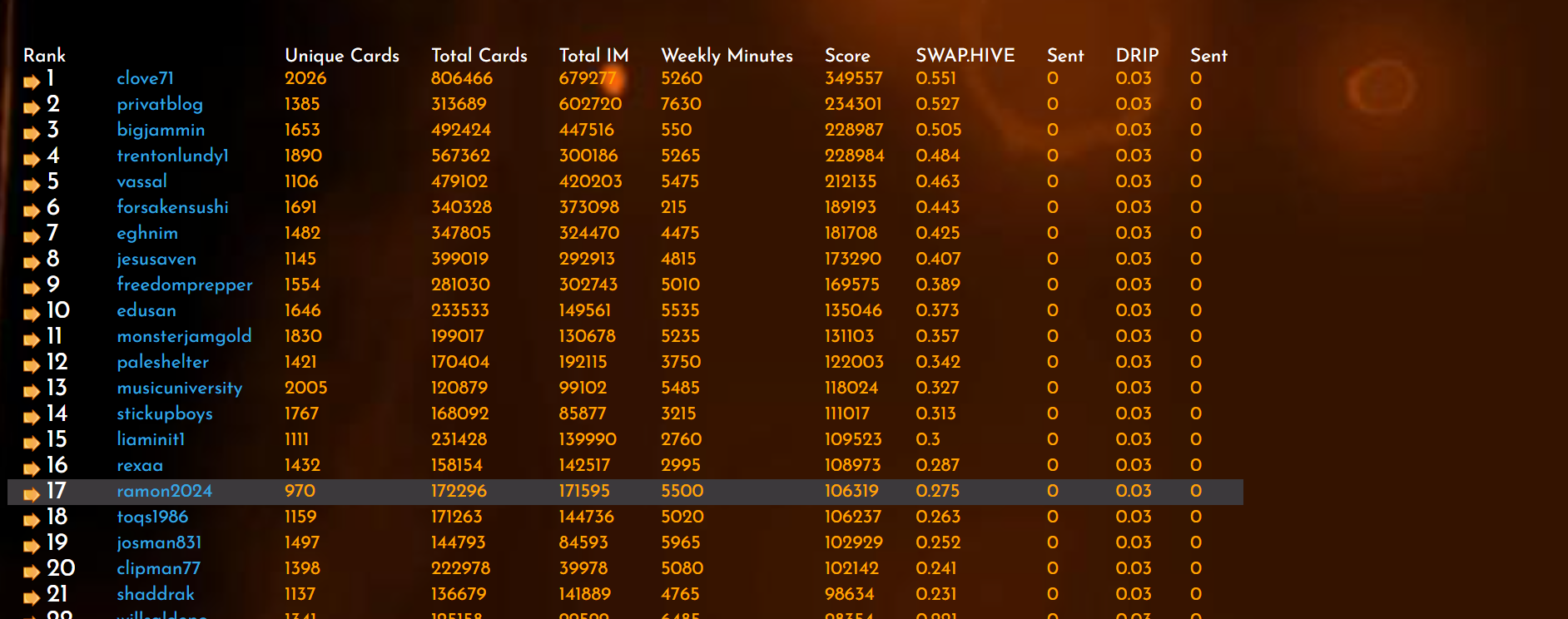Click bigjammin's Total IM 447516
Screen dimensions: 1568x619
587,130
